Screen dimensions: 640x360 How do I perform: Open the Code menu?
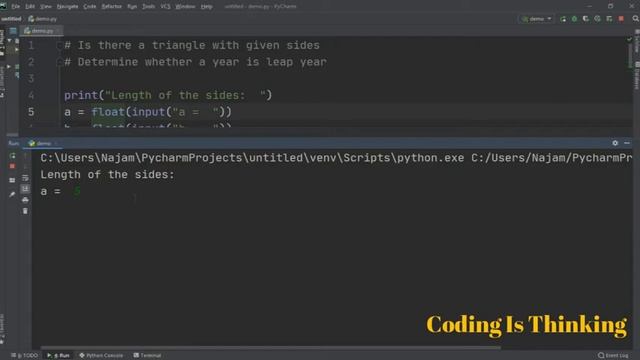(89, 7)
